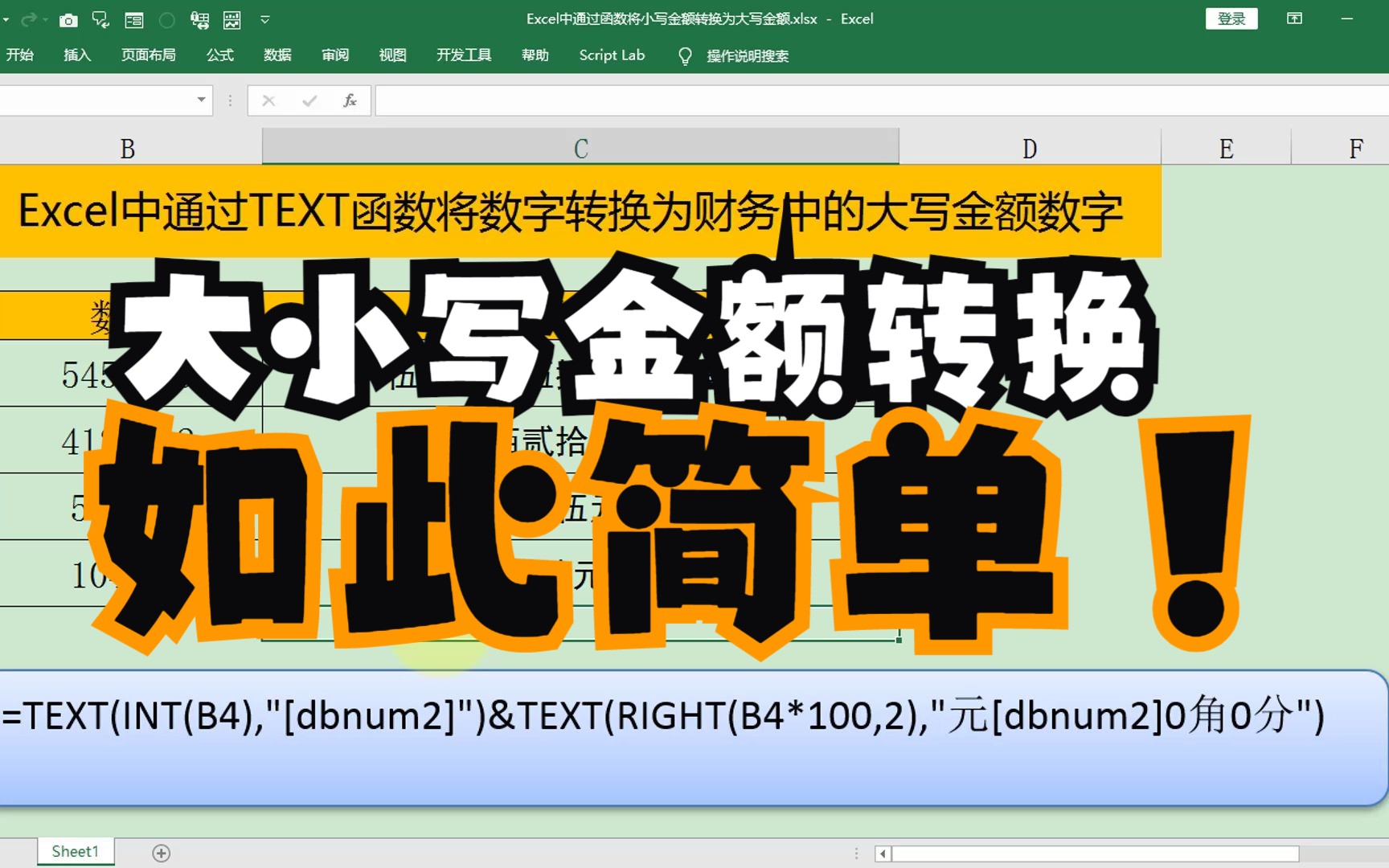Select column D header

[1030, 148]
